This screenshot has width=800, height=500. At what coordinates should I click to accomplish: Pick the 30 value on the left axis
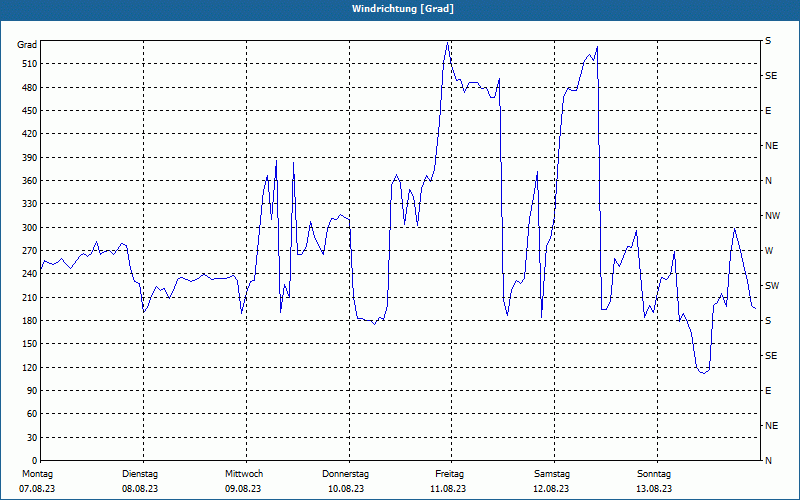32,437
